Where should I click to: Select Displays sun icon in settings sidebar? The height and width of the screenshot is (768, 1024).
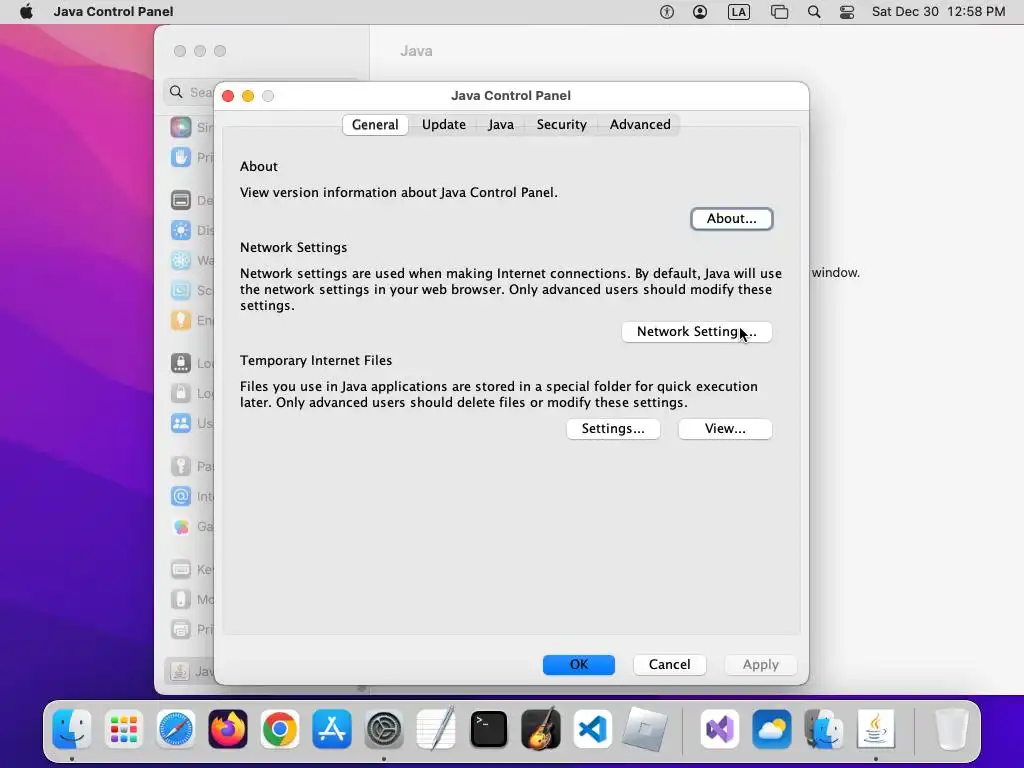pos(181,230)
